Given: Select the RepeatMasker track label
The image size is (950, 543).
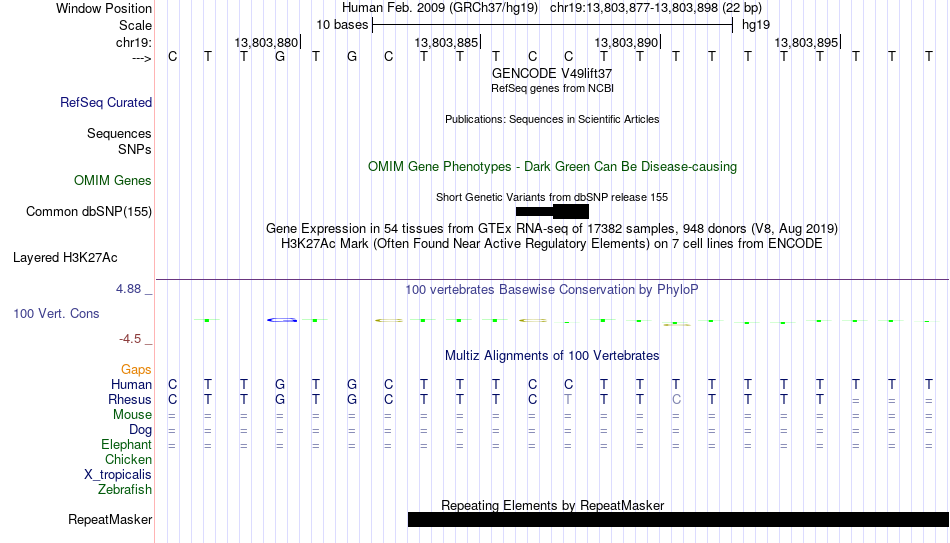Looking at the screenshot, I should (x=110, y=519).
